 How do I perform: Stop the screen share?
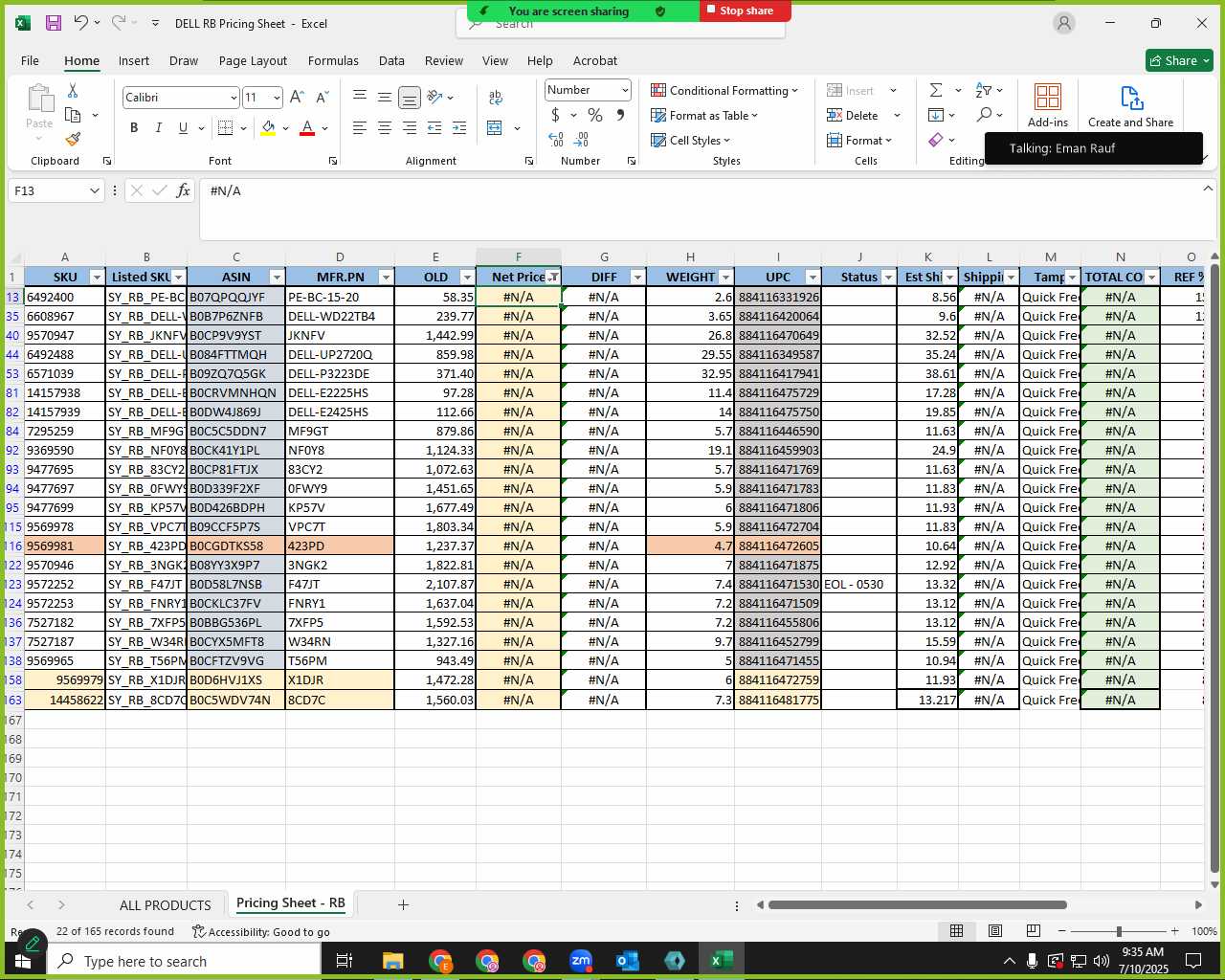[746, 11]
